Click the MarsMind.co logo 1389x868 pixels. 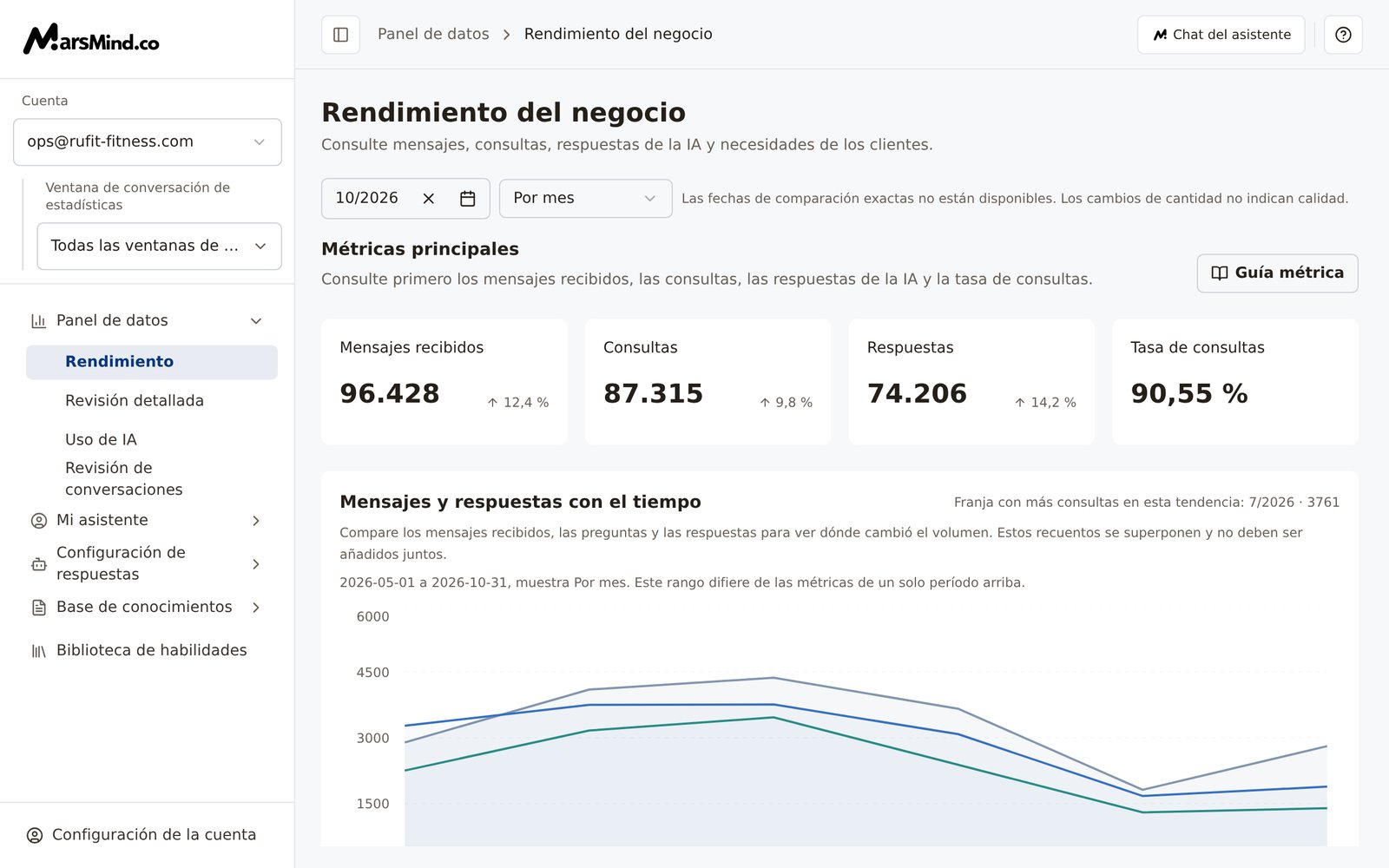91,39
